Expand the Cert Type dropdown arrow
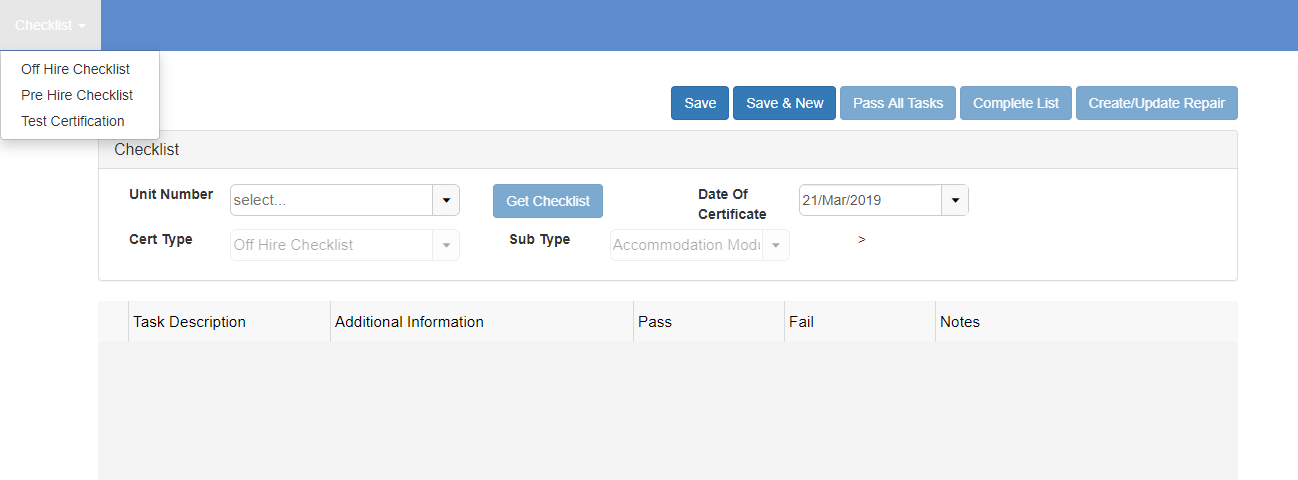The width and height of the screenshot is (1298, 480). tap(446, 245)
